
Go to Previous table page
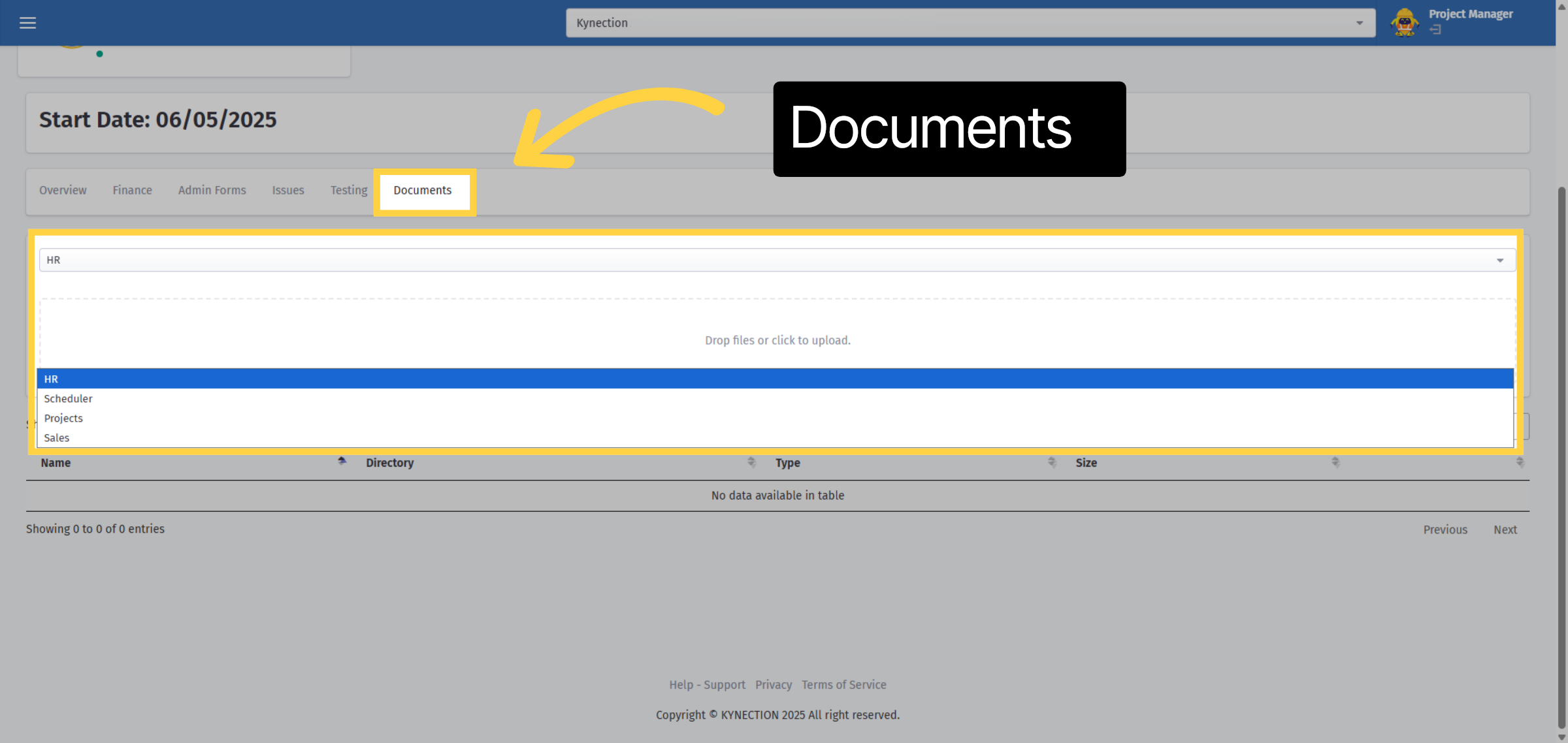click(1445, 530)
